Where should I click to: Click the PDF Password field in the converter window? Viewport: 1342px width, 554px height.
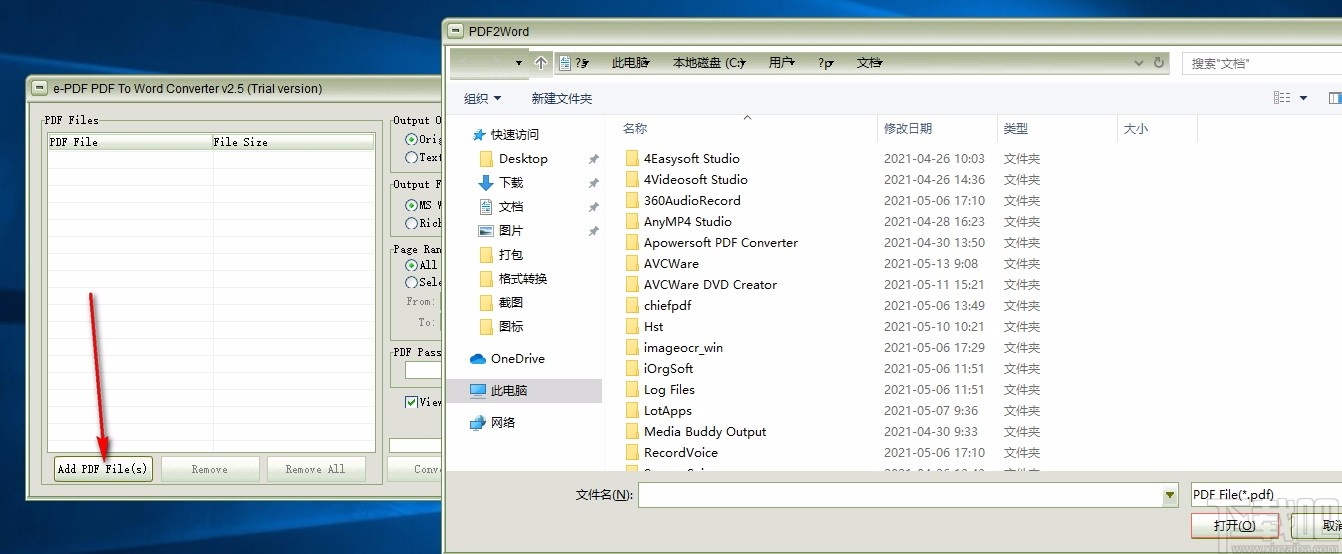point(423,370)
